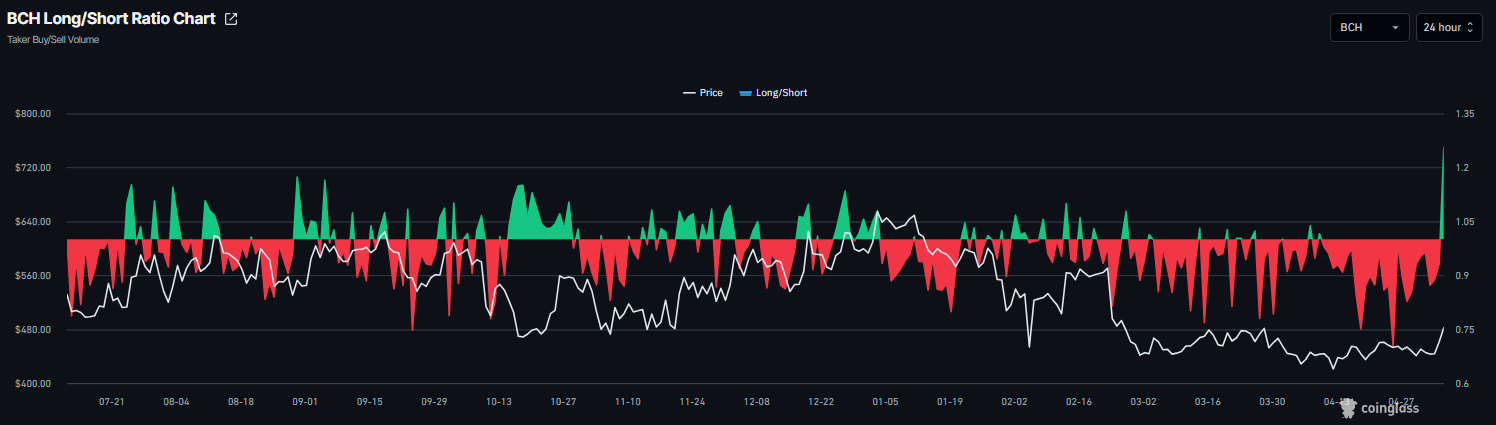The image size is (1496, 425).
Task: Click the $560.00 price axis label
Action: pos(33,276)
